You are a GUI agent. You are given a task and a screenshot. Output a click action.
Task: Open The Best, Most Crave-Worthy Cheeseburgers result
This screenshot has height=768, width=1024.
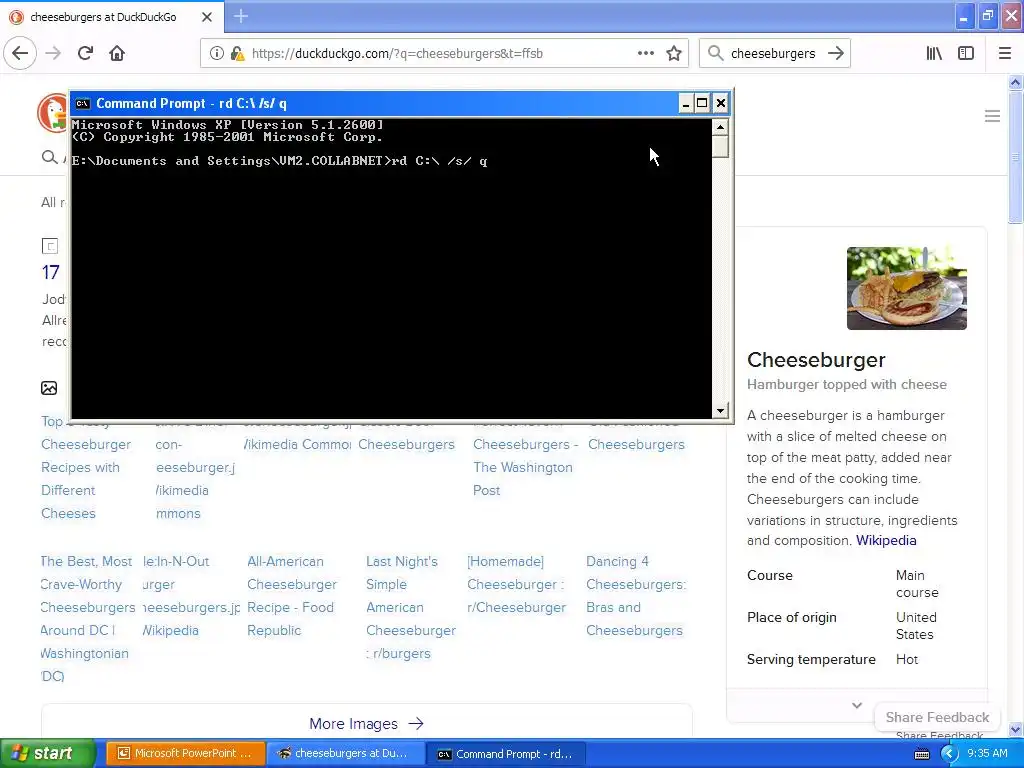pos(88,618)
